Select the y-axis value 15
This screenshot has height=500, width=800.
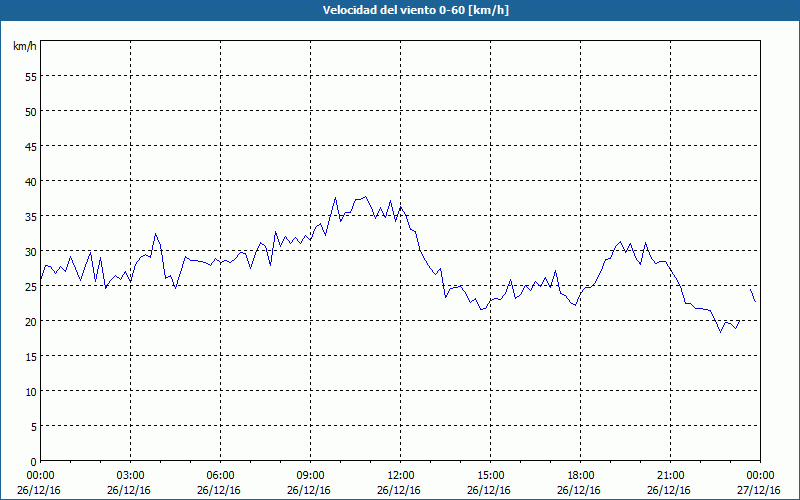[31, 357]
